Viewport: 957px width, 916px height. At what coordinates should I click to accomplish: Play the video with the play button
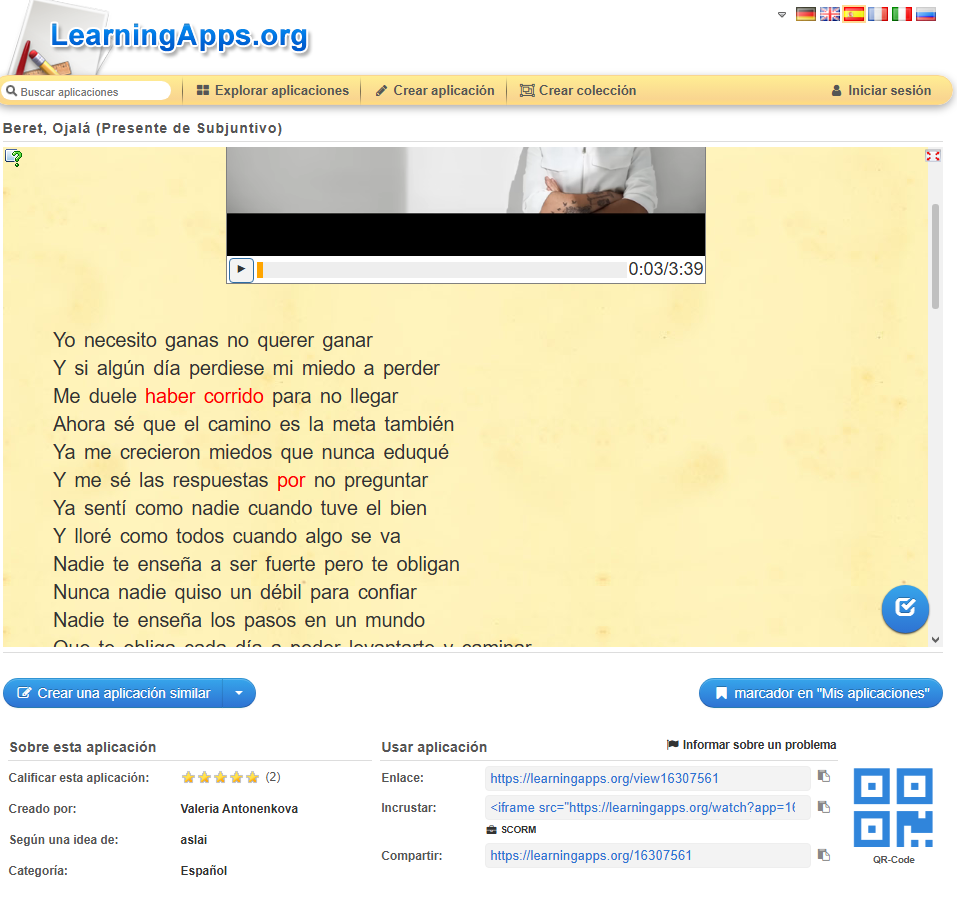[241, 270]
